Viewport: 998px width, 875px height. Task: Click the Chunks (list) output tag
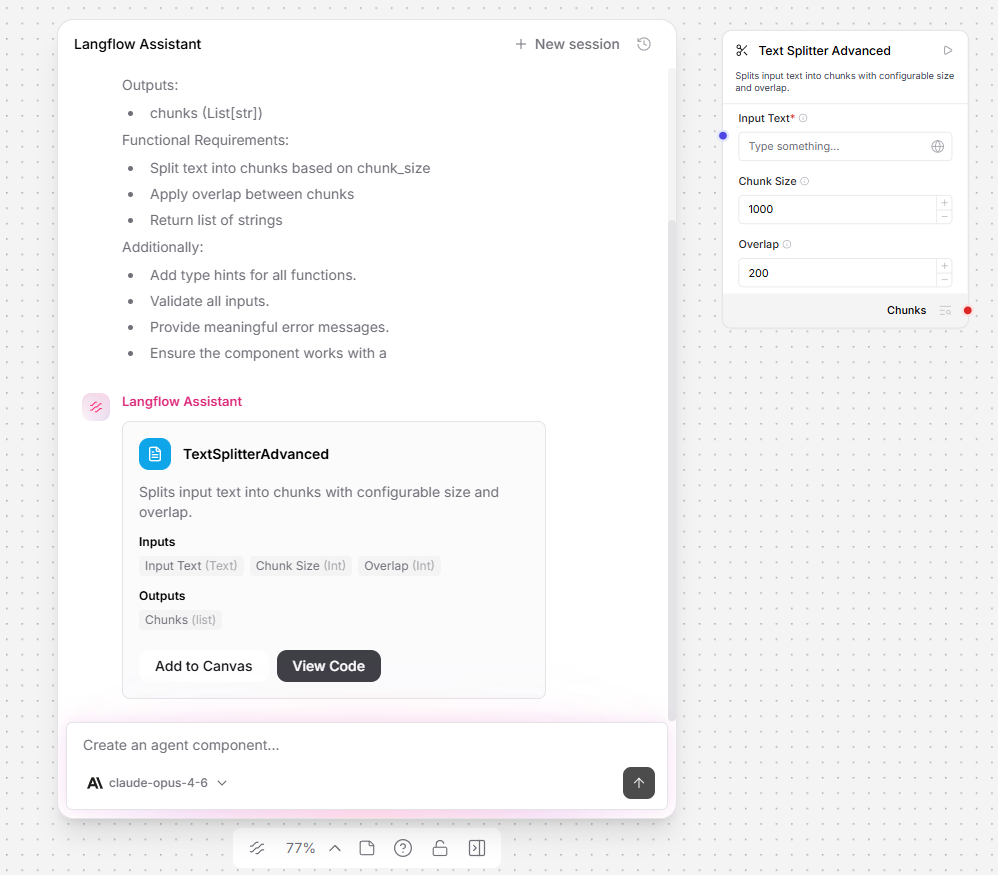180,620
